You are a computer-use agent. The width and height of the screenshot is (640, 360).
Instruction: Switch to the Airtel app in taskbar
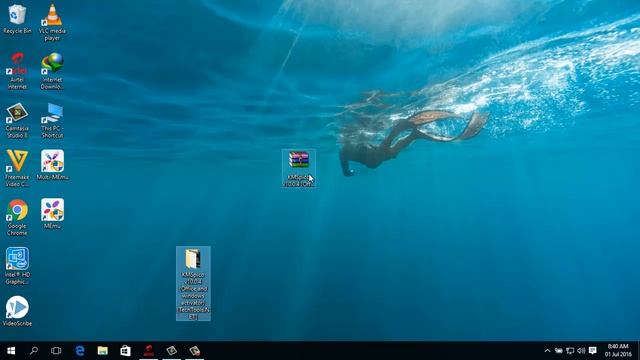click(149, 351)
